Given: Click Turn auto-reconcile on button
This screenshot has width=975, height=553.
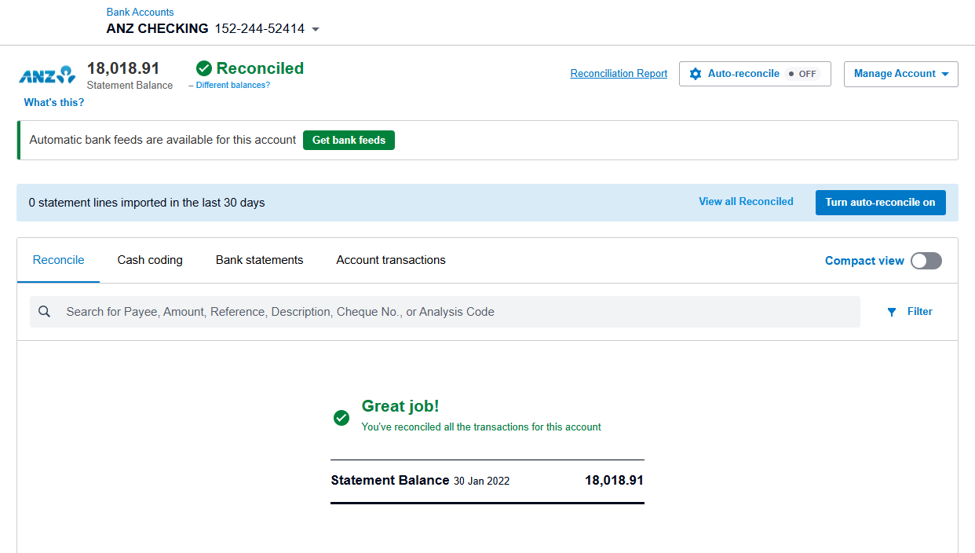Looking at the screenshot, I should tap(880, 202).
